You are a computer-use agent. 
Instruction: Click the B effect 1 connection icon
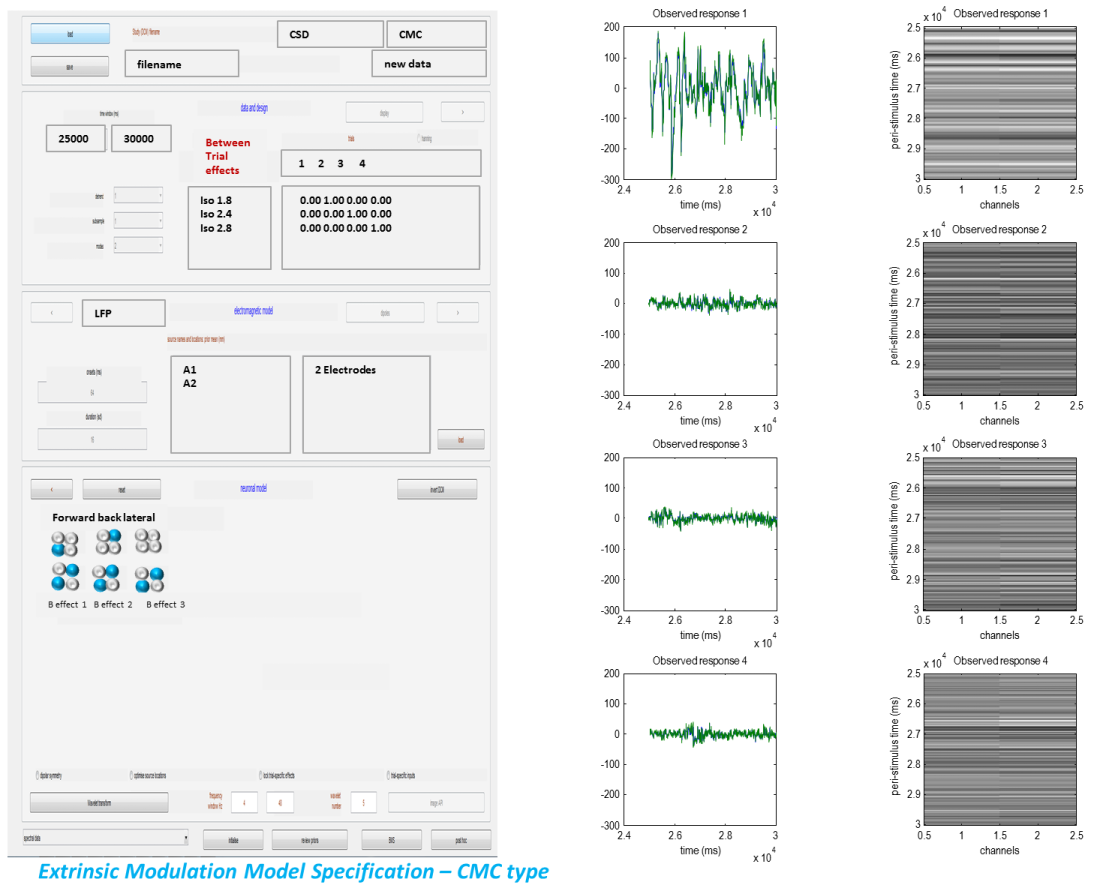[65, 578]
